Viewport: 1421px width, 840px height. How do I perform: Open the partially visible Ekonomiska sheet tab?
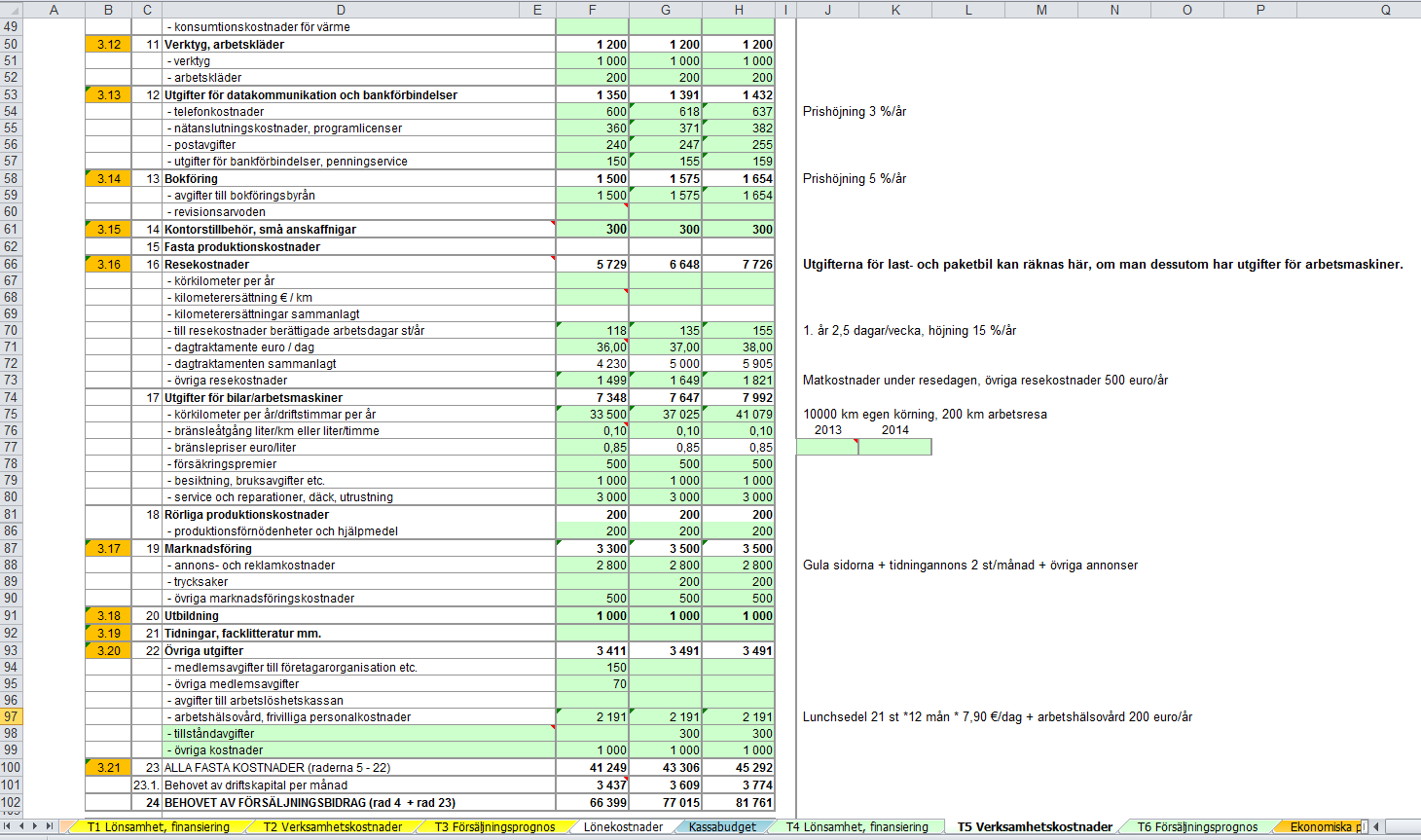click(1322, 826)
